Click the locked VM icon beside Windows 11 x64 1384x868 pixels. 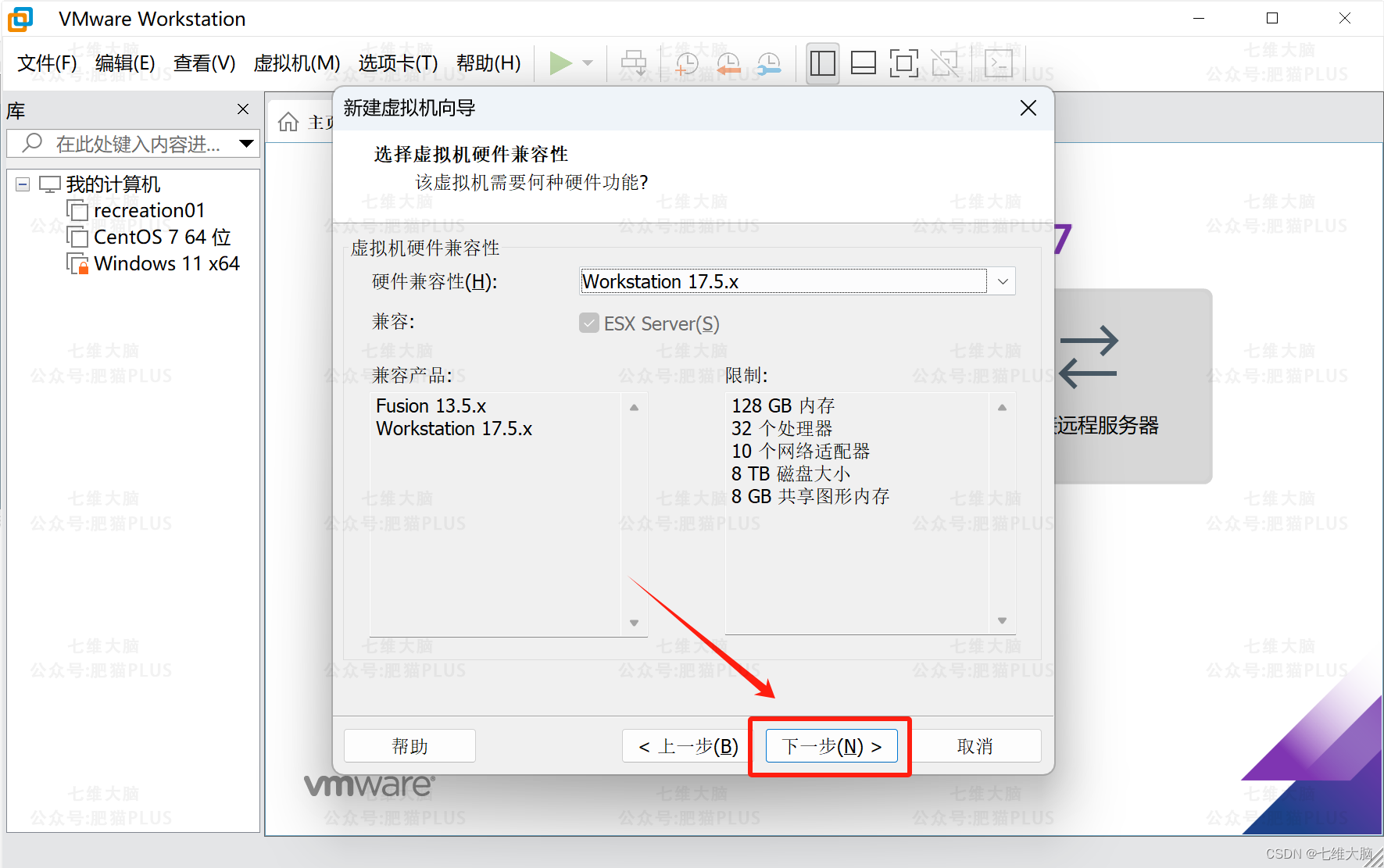click(77, 264)
